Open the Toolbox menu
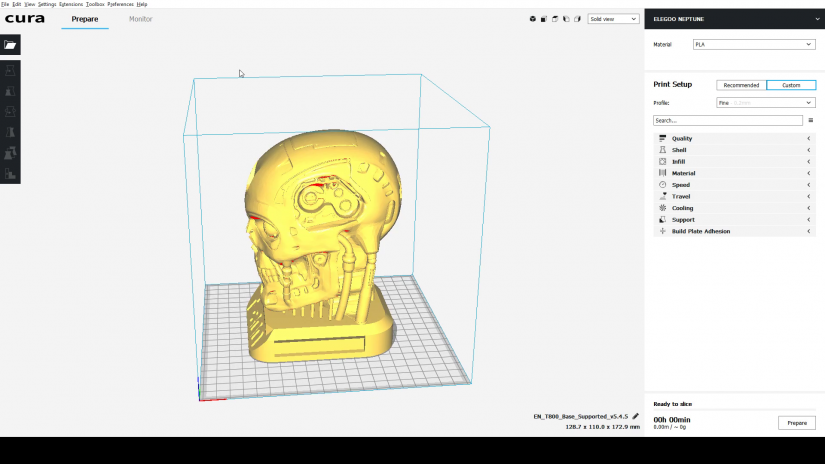The image size is (825, 464). (95, 4)
